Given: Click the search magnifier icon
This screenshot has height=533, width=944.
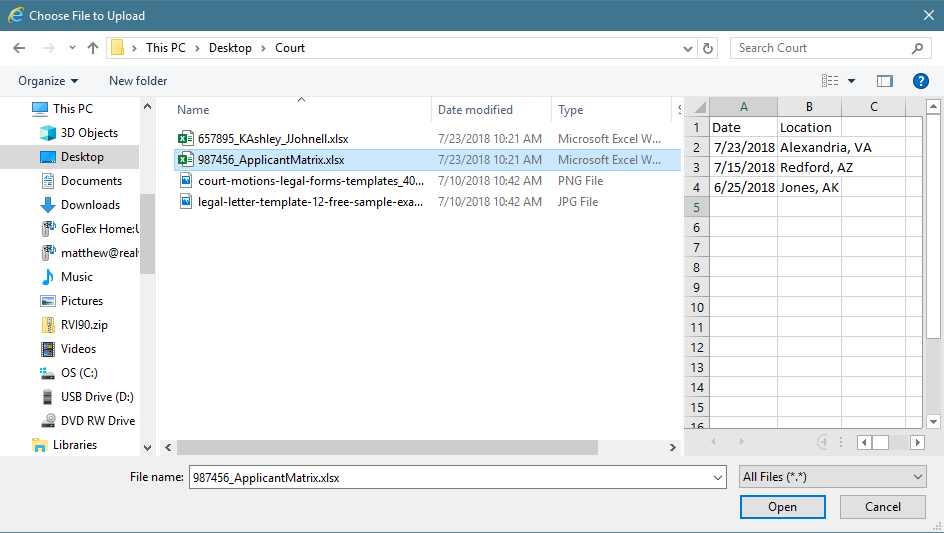Looking at the screenshot, I should (917, 48).
